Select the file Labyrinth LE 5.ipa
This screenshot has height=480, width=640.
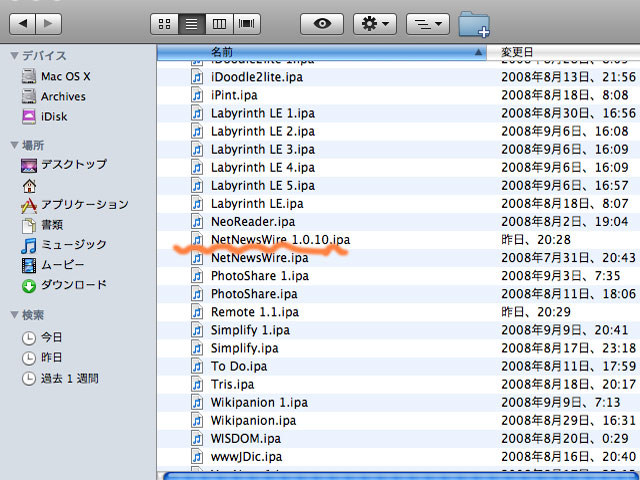pos(263,185)
